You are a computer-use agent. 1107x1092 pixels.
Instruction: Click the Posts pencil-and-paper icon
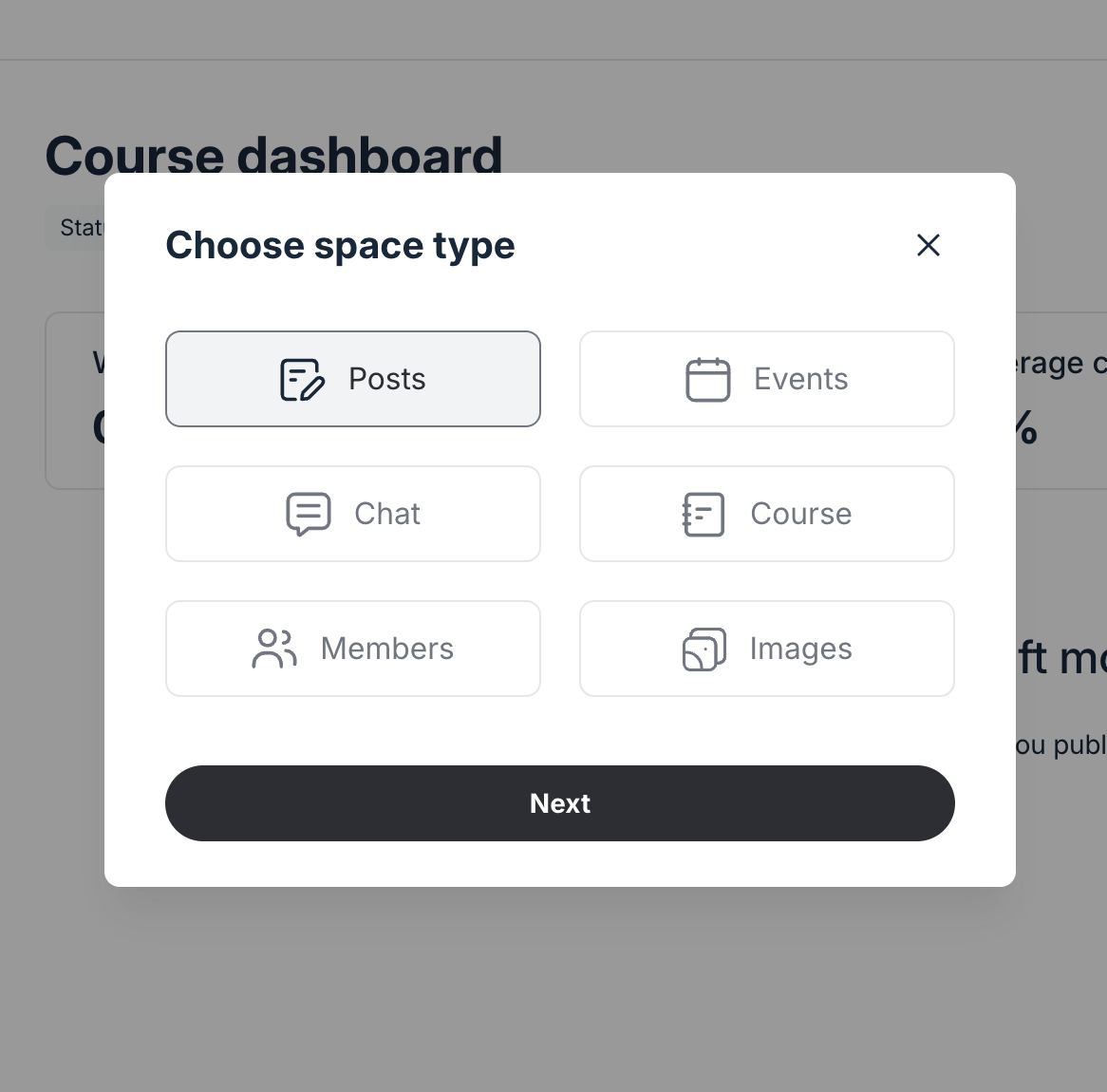click(302, 378)
